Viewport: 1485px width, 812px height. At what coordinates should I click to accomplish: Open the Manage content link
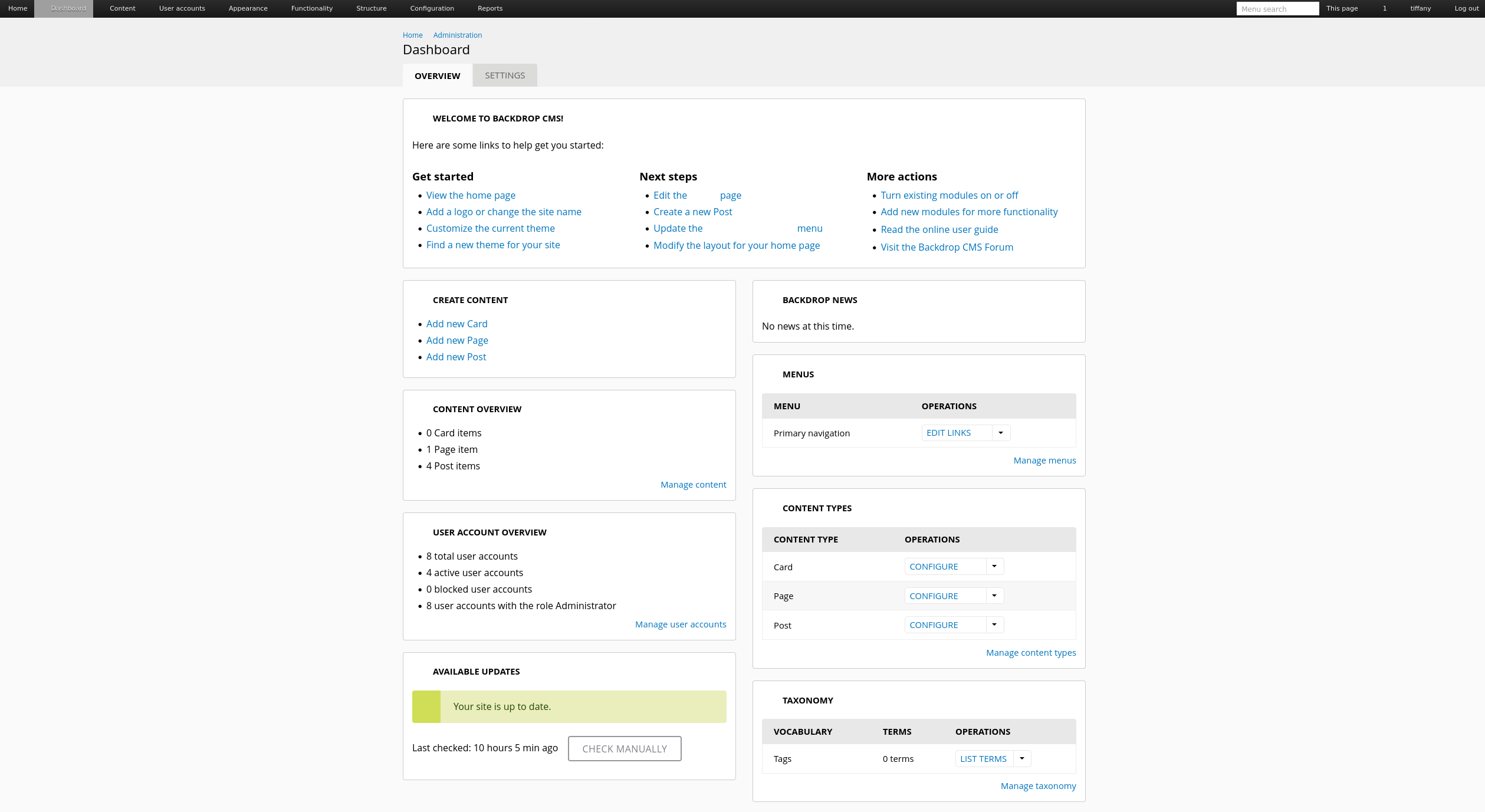pos(693,484)
